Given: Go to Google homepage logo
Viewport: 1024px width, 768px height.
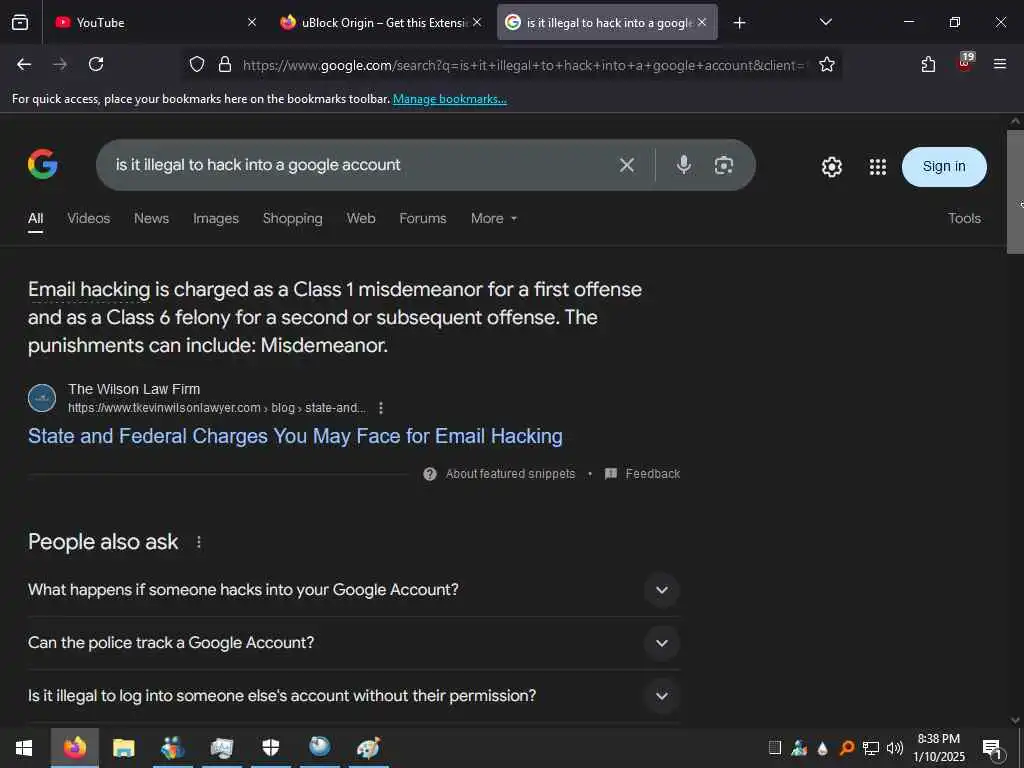Looking at the screenshot, I should coord(42,164).
